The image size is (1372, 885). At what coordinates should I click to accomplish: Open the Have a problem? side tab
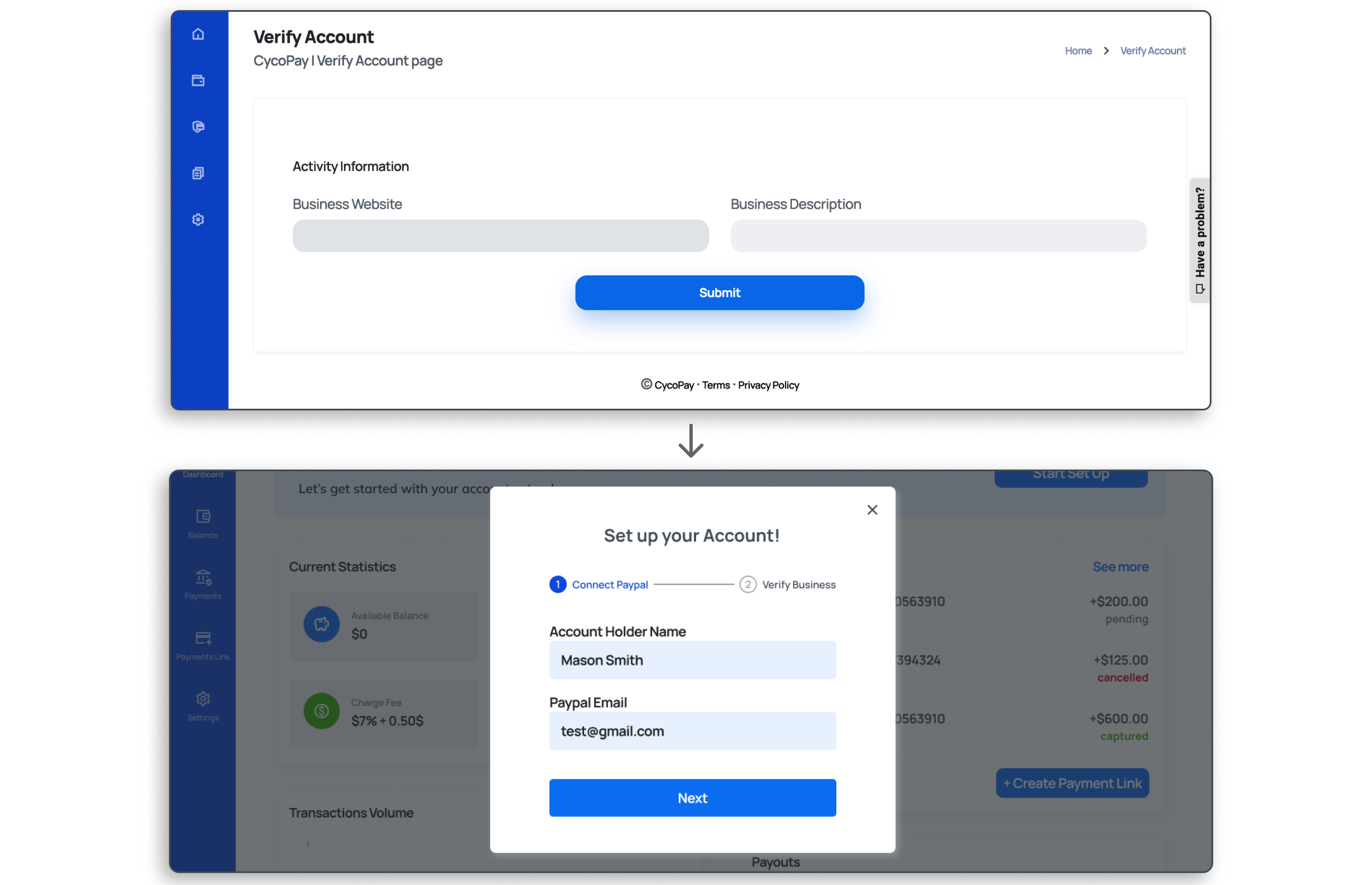click(x=1200, y=240)
